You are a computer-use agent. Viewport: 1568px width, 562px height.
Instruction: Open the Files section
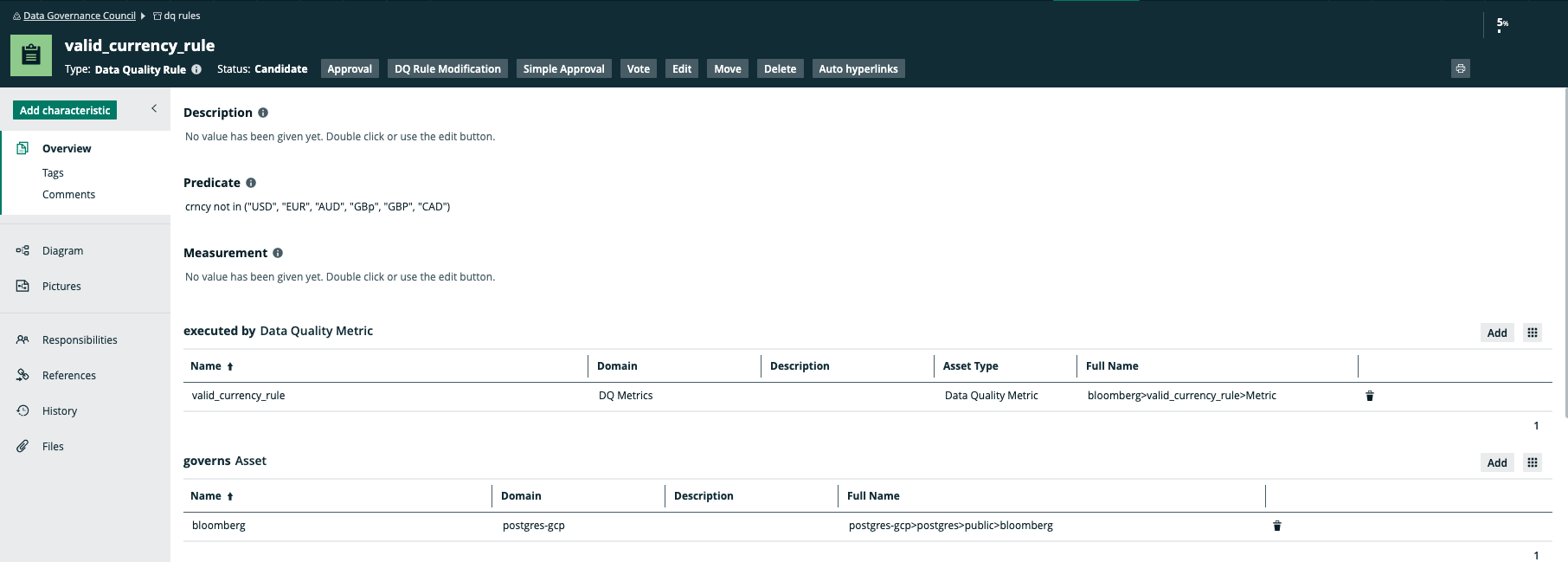(x=53, y=446)
